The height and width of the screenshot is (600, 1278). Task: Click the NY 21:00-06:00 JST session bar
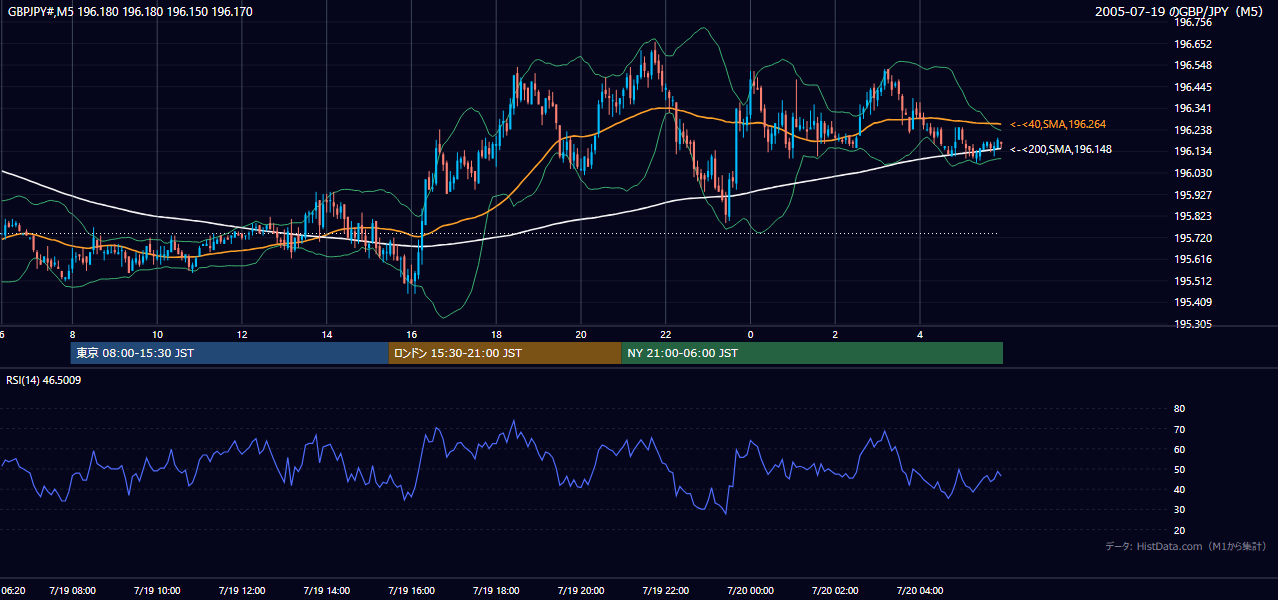(811, 353)
